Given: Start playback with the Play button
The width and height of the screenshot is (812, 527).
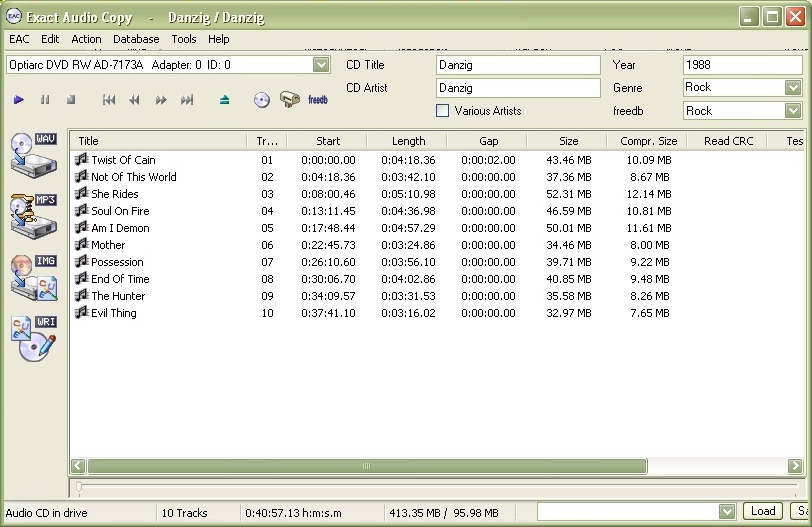Looking at the screenshot, I should (x=19, y=99).
